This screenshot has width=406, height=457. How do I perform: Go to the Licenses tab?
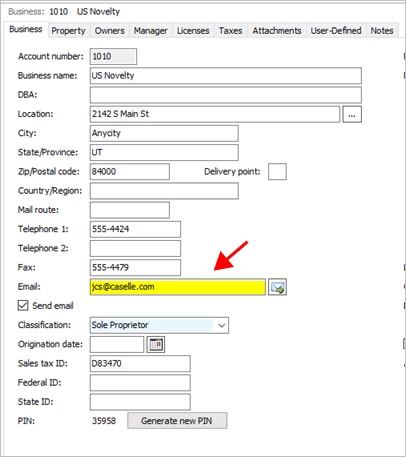click(193, 31)
